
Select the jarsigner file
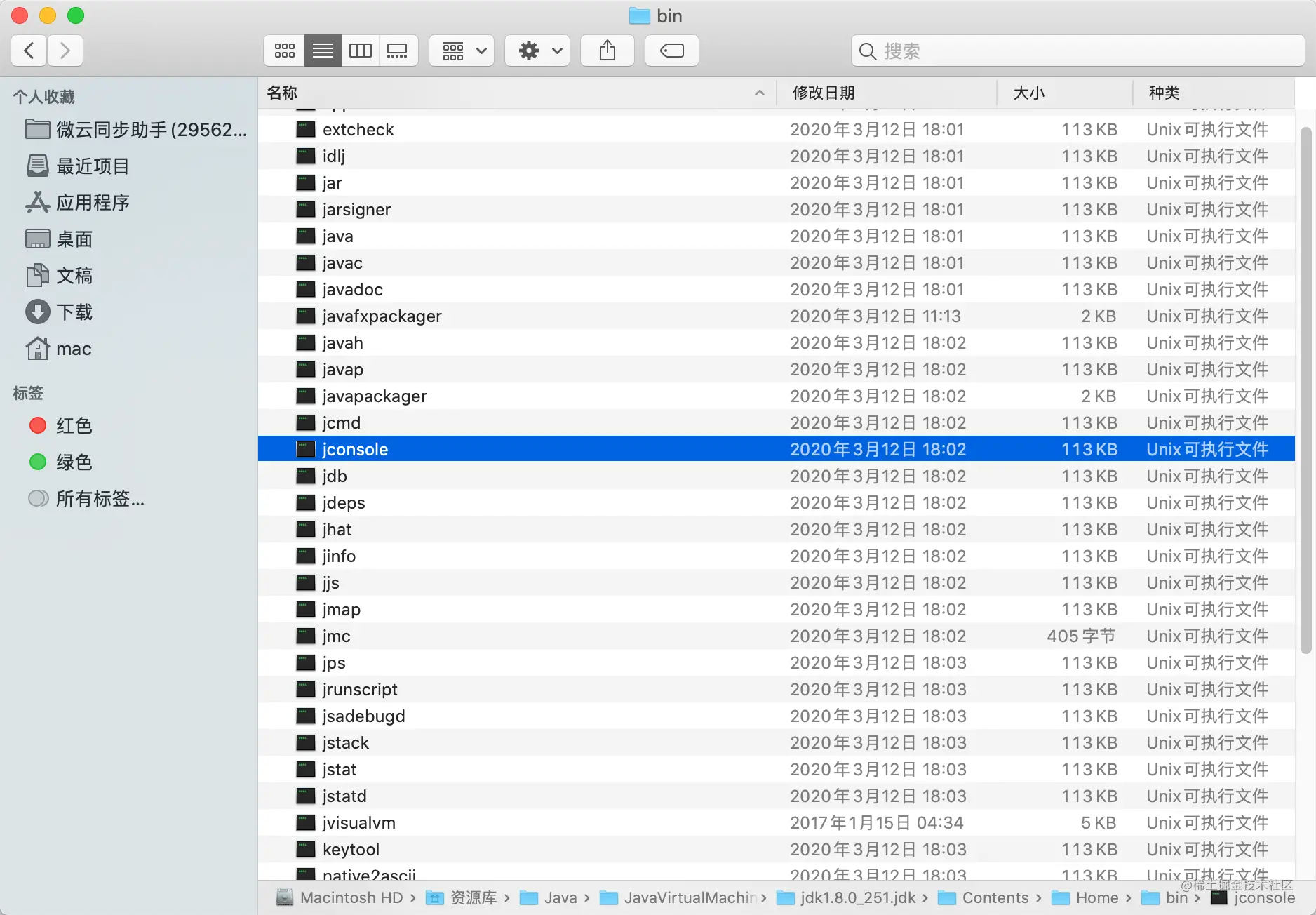click(776, 210)
